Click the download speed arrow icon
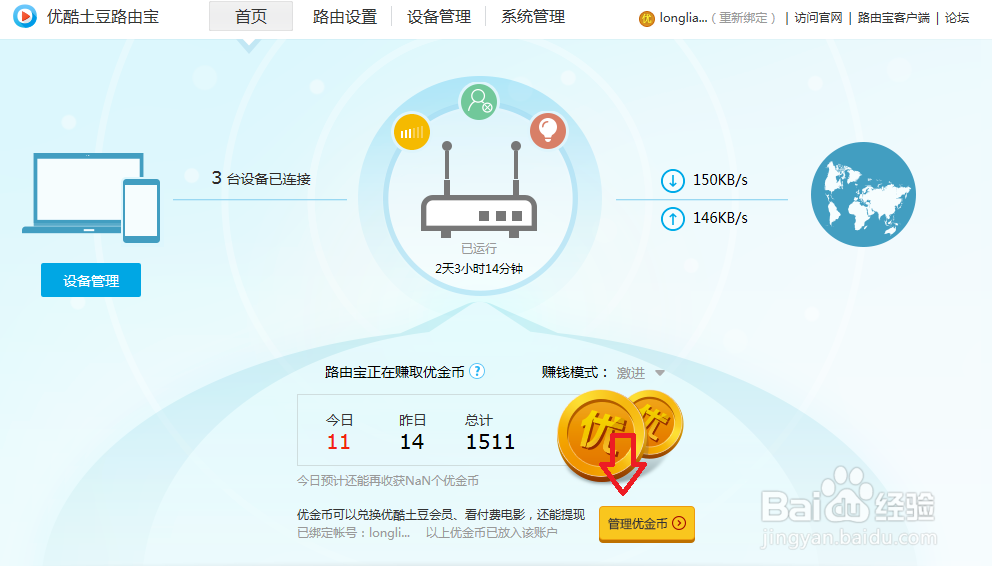Viewport: 992px width, 572px height. (673, 181)
